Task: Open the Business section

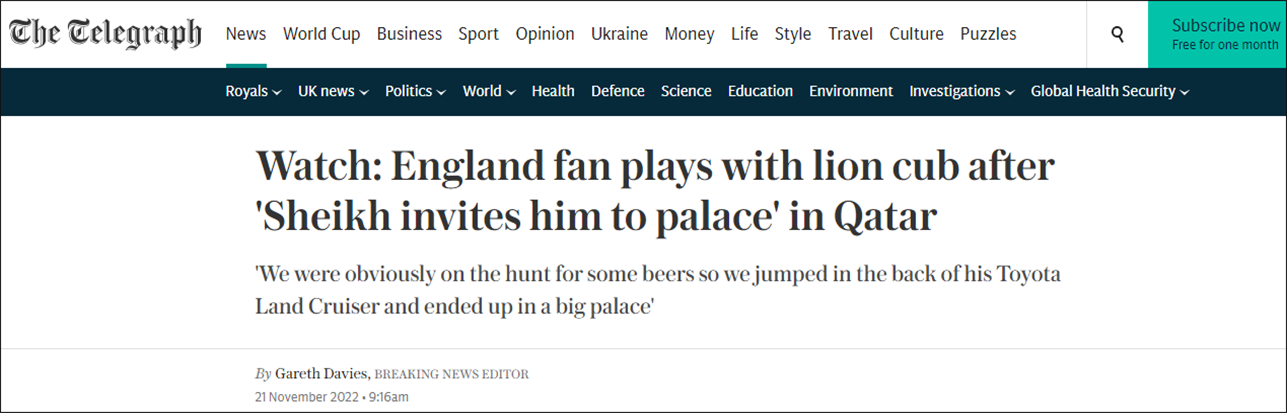Action: click(409, 34)
